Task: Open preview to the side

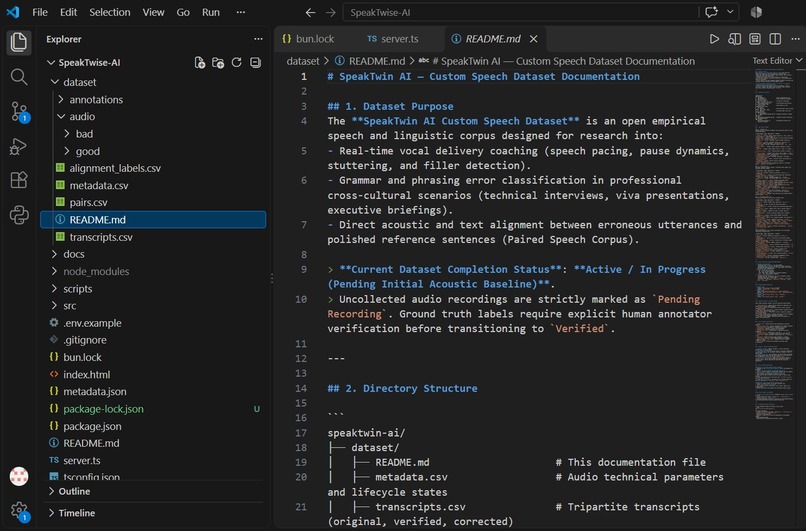Action: tap(735, 39)
